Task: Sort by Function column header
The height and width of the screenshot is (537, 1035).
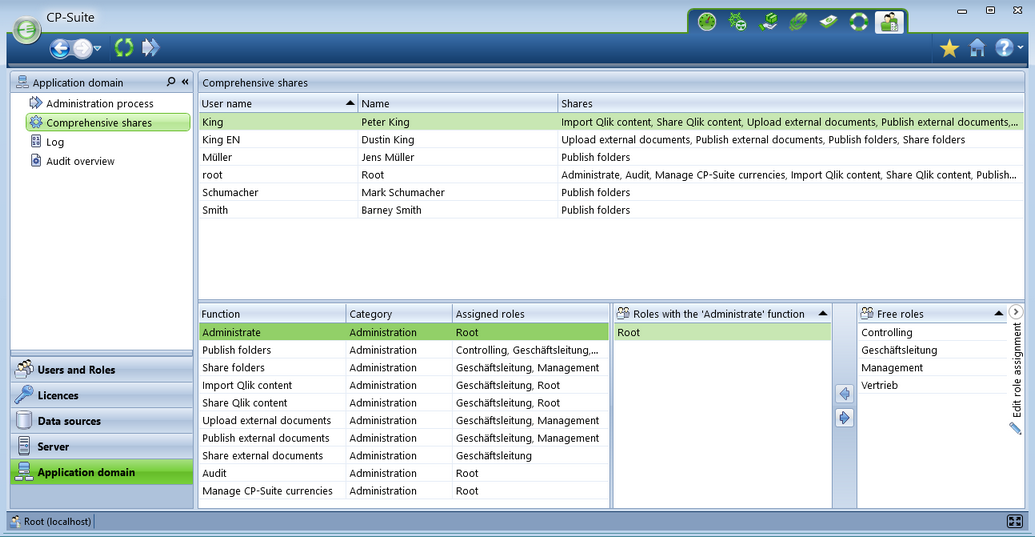Action: point(272,314)
